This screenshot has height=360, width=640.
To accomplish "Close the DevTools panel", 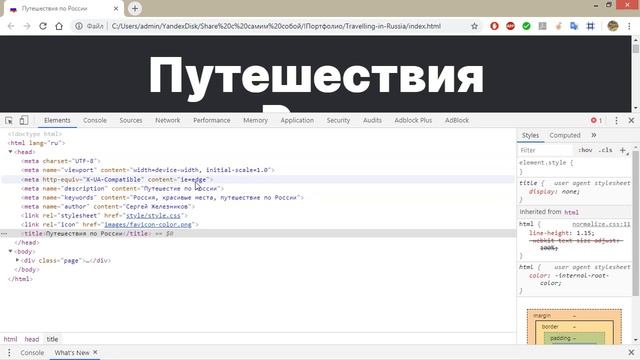I will point(631,120).
